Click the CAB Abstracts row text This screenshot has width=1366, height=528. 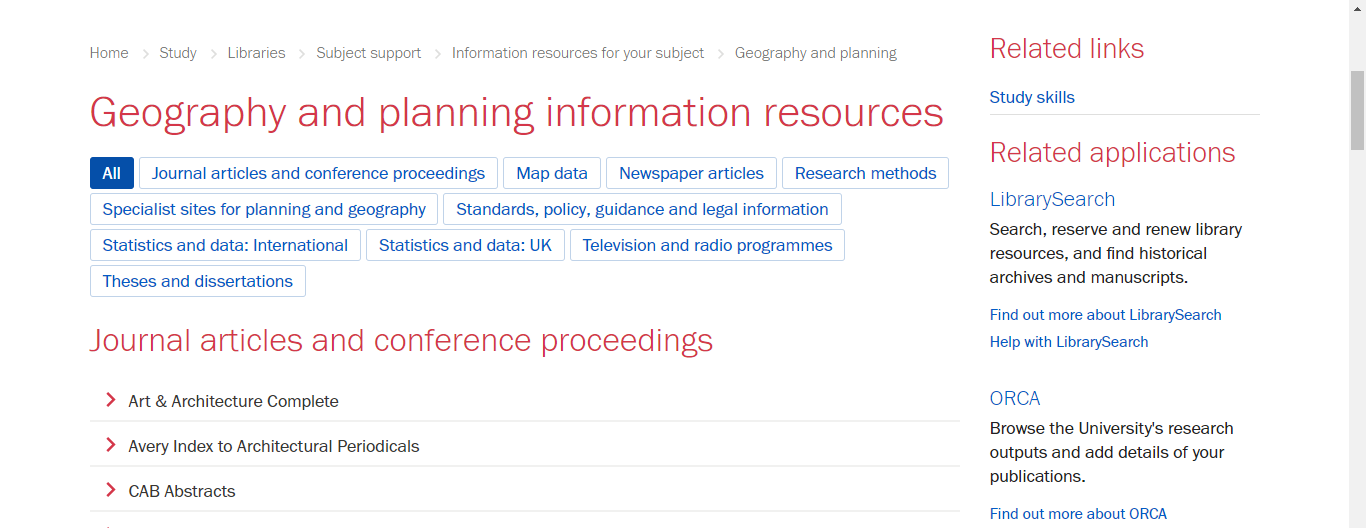click(182, 491)
